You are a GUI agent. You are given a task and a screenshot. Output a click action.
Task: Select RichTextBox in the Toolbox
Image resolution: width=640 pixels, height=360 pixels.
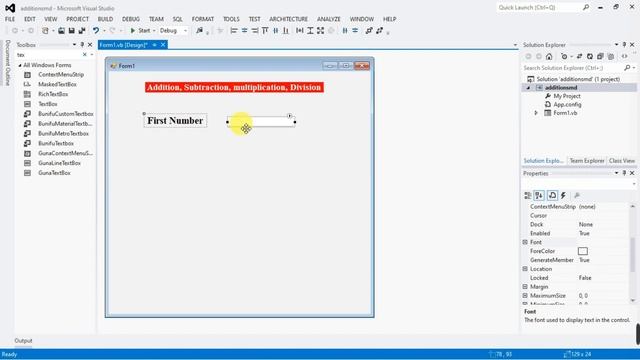point(53,94)
